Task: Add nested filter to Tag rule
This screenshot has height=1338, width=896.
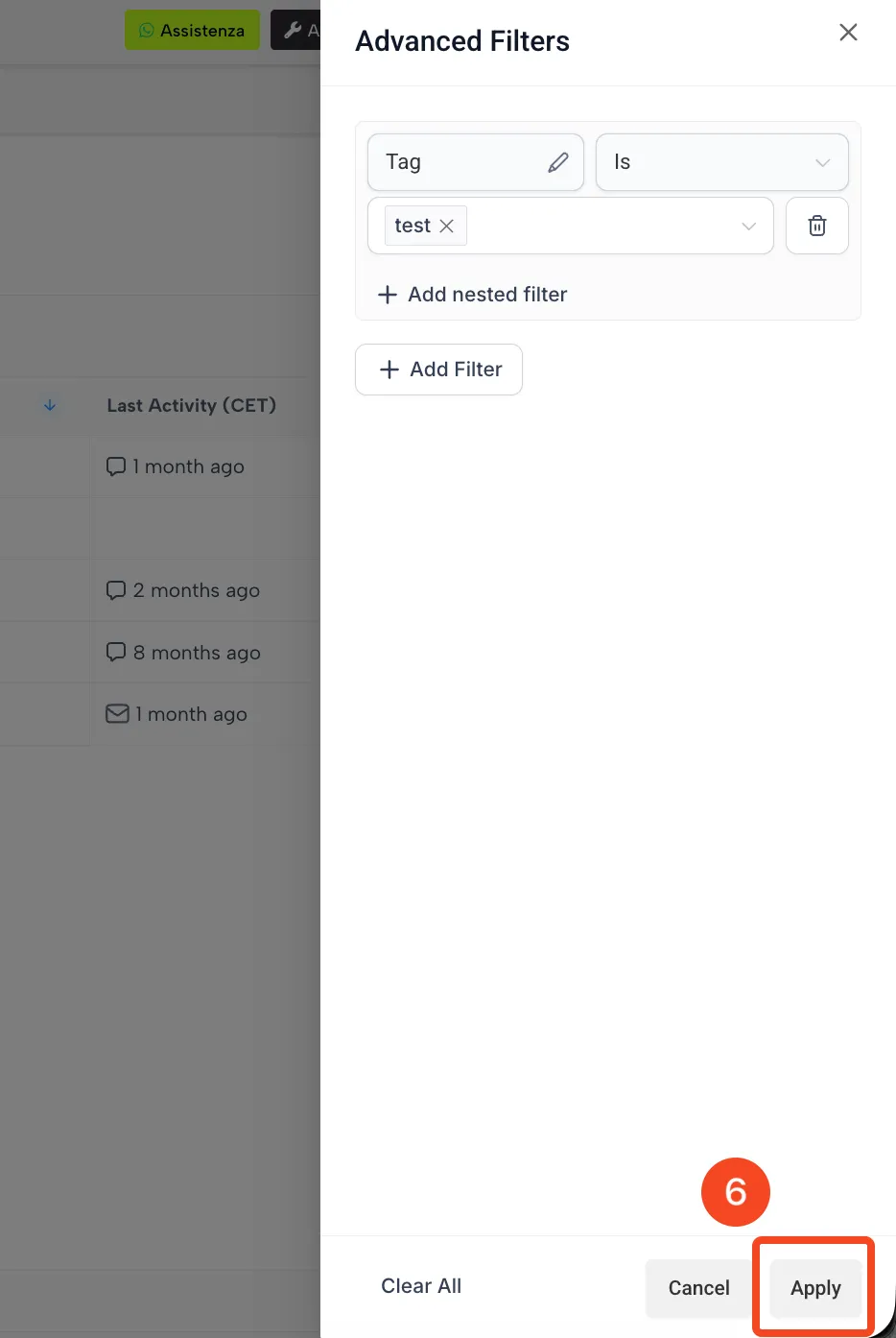Action: [x=473, y=295]
